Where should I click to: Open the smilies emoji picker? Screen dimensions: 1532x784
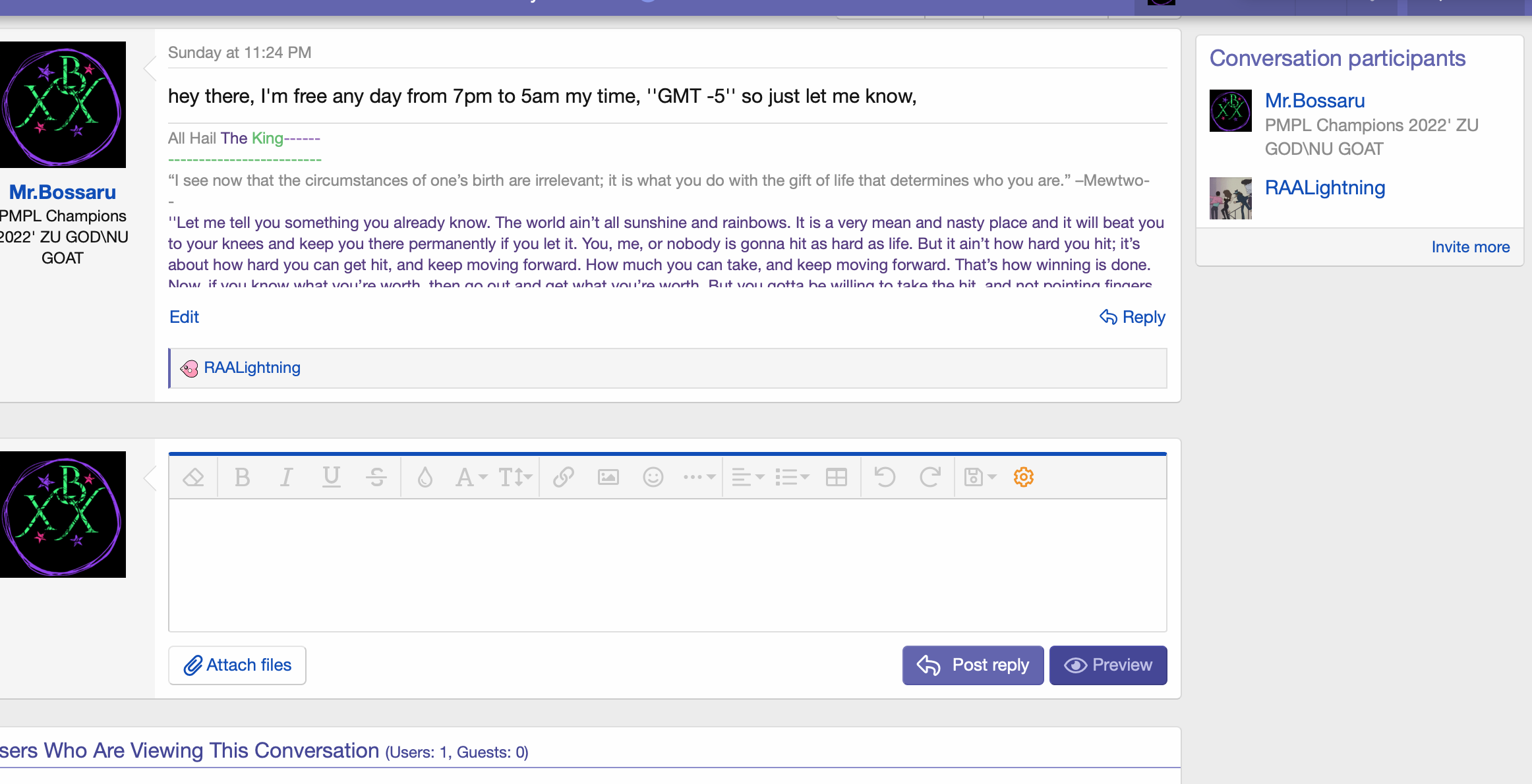coord(653,477)
